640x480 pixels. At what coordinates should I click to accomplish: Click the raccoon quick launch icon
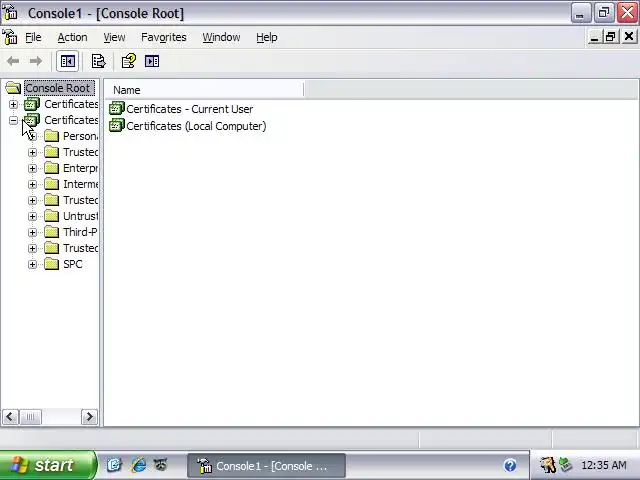[x=161, y=464]
